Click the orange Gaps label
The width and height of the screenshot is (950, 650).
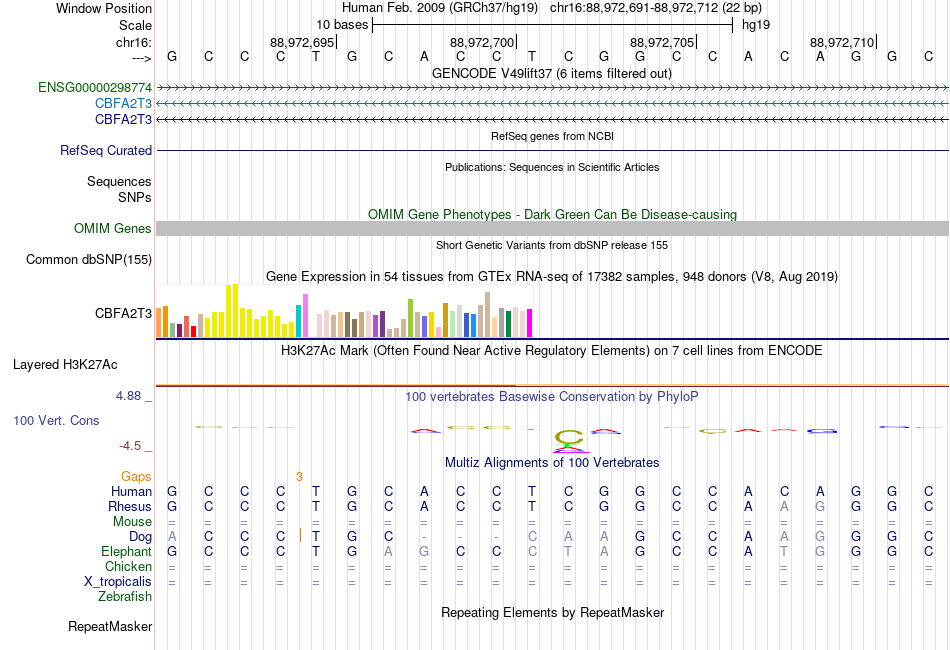click(136, 477)
